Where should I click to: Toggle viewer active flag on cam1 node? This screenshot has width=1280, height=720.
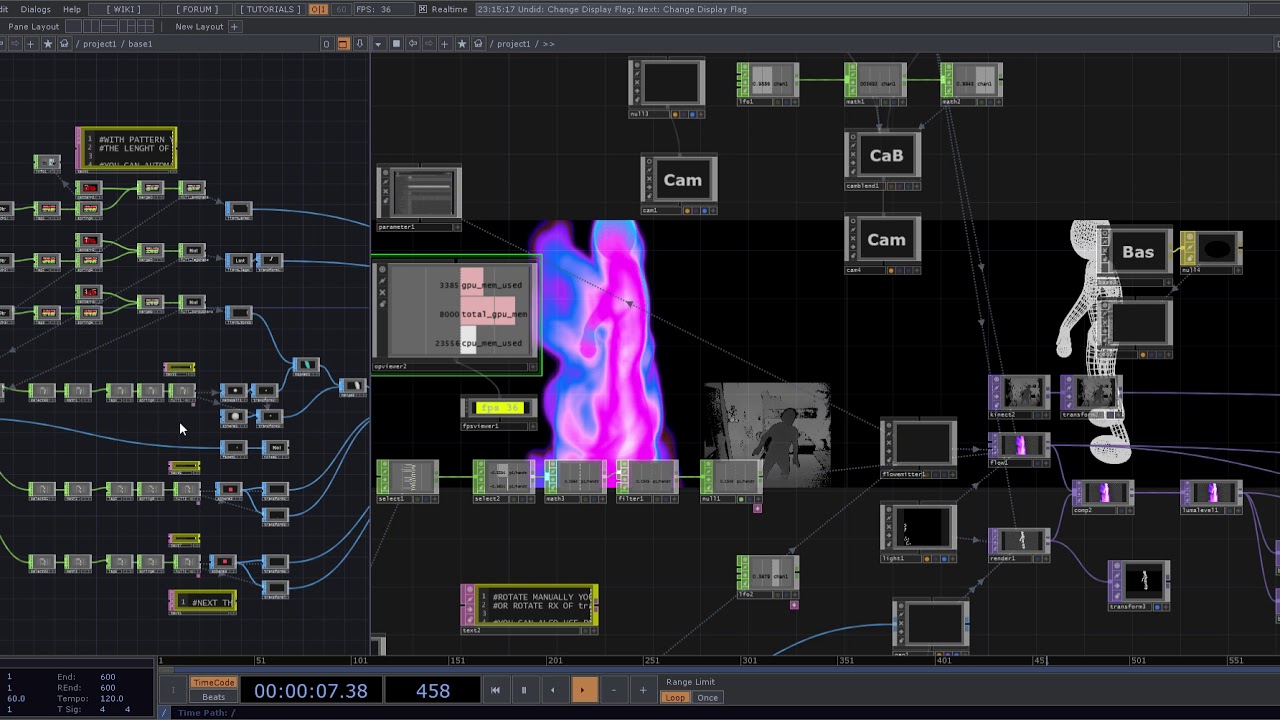[713, 211]
